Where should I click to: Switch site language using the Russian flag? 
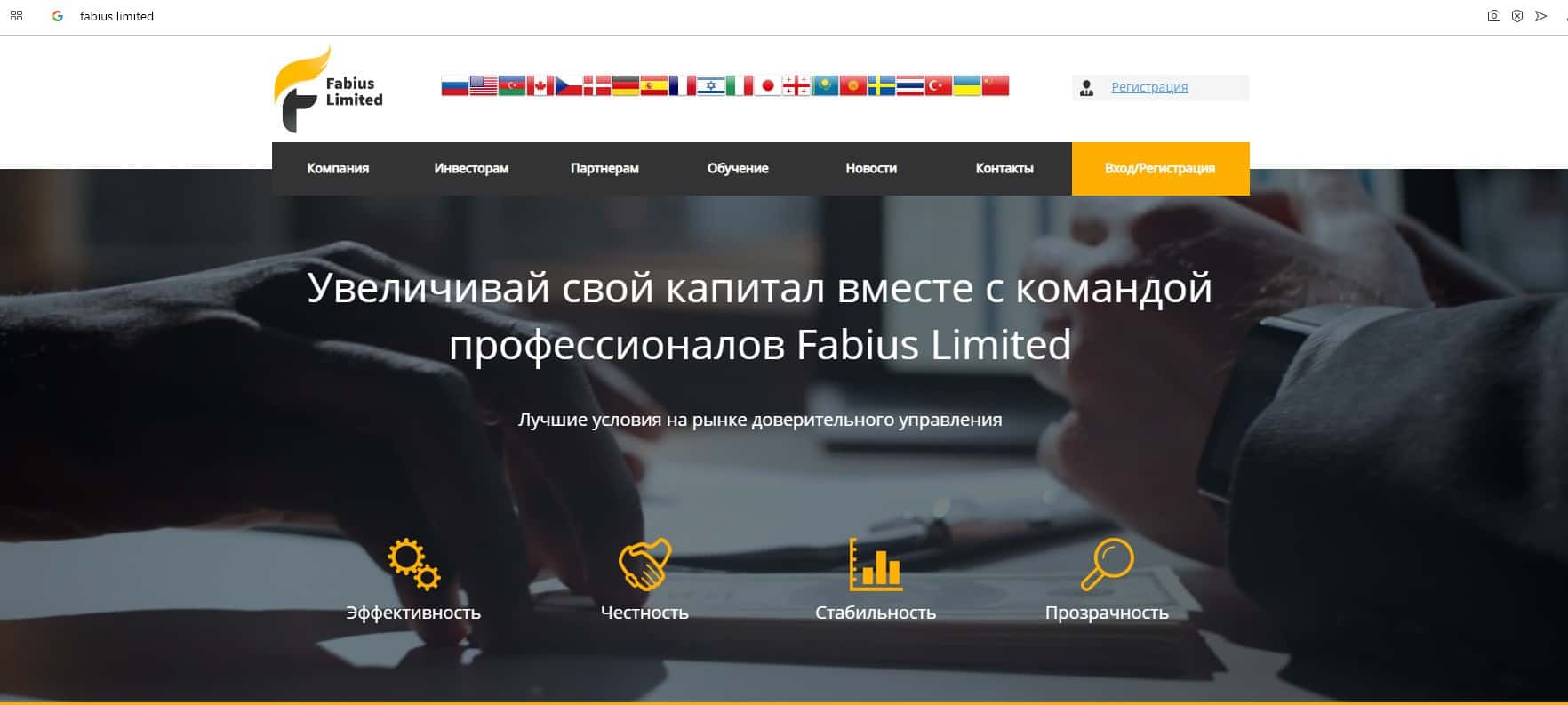coord(455,85)
